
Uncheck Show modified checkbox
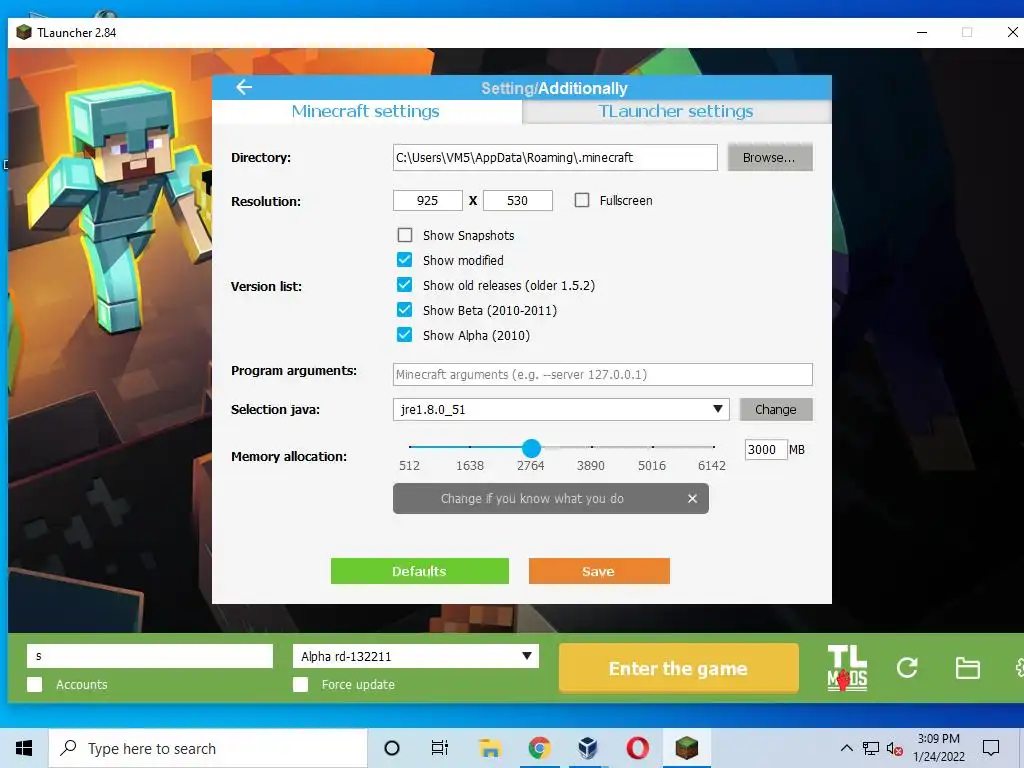tap(405, 260)
